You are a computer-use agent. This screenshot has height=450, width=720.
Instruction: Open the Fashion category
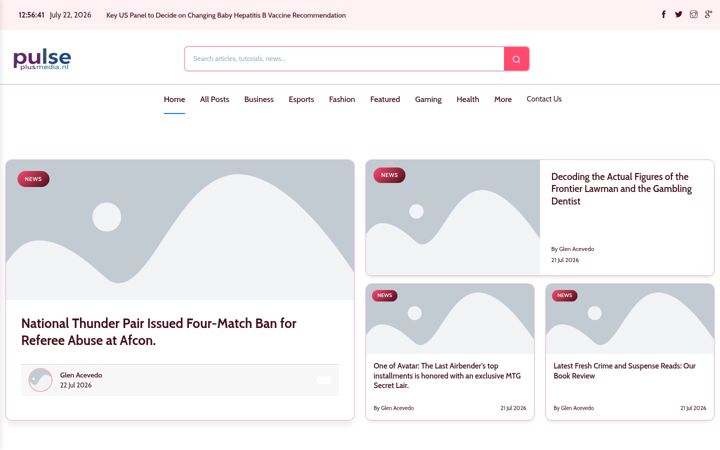coord(342,99)
